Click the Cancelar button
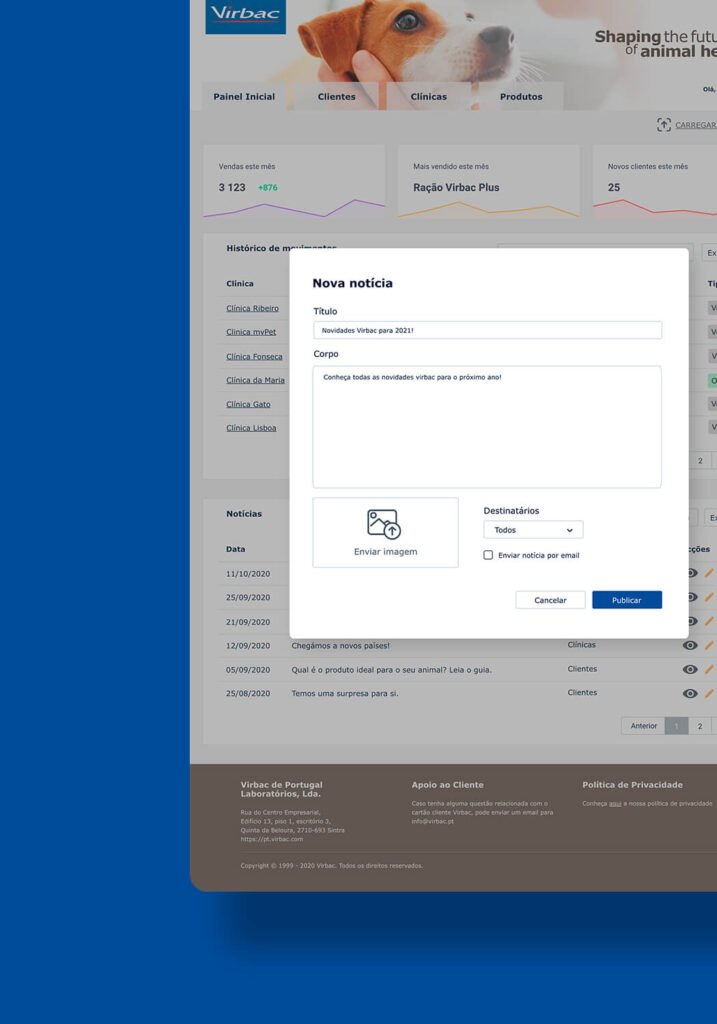The height and width of the screenshot is (1024, 717). 550,600
